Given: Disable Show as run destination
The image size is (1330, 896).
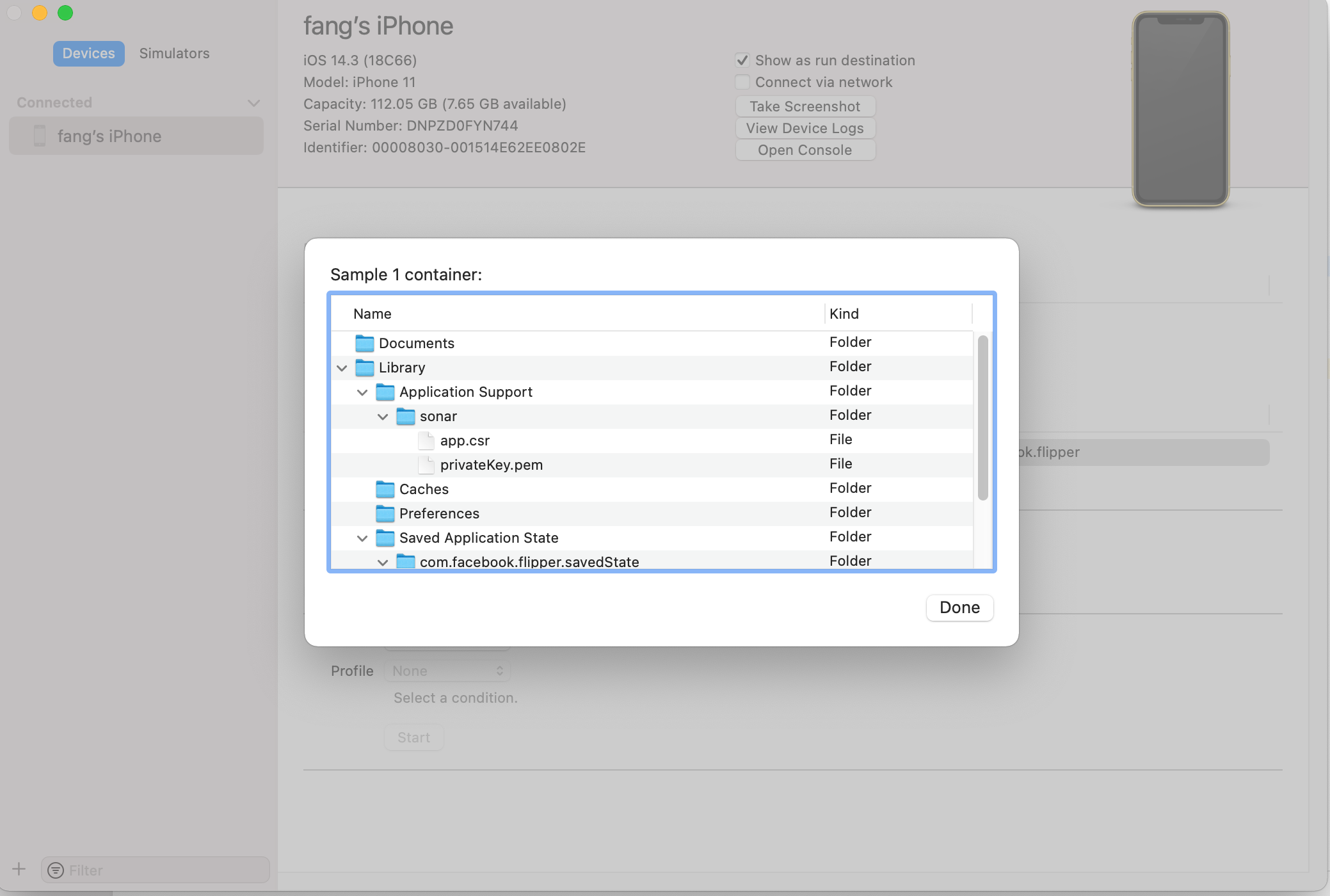Looking at the screenshot, I should tap(742, 60).
